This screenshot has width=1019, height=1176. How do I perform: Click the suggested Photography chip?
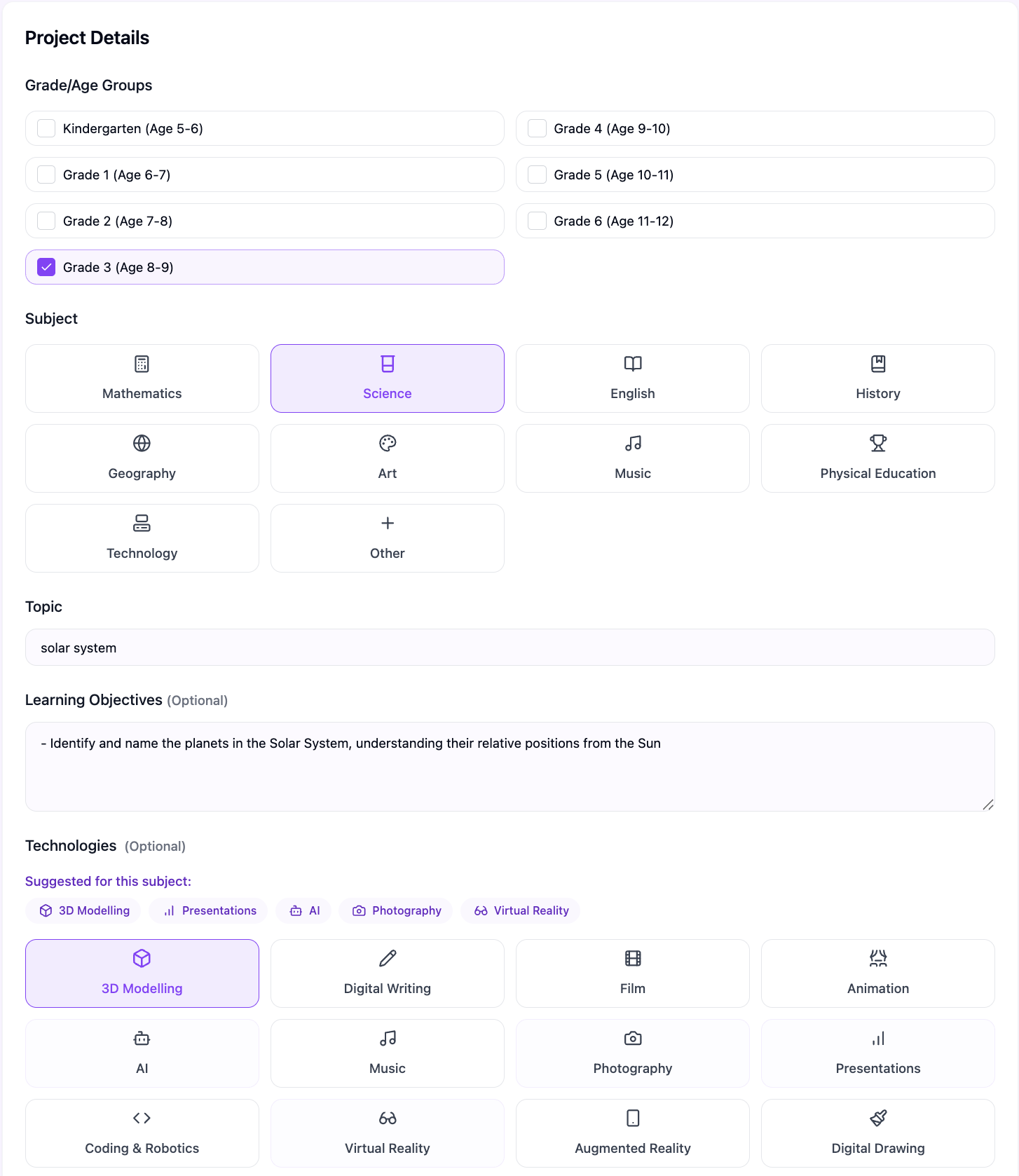397,910
